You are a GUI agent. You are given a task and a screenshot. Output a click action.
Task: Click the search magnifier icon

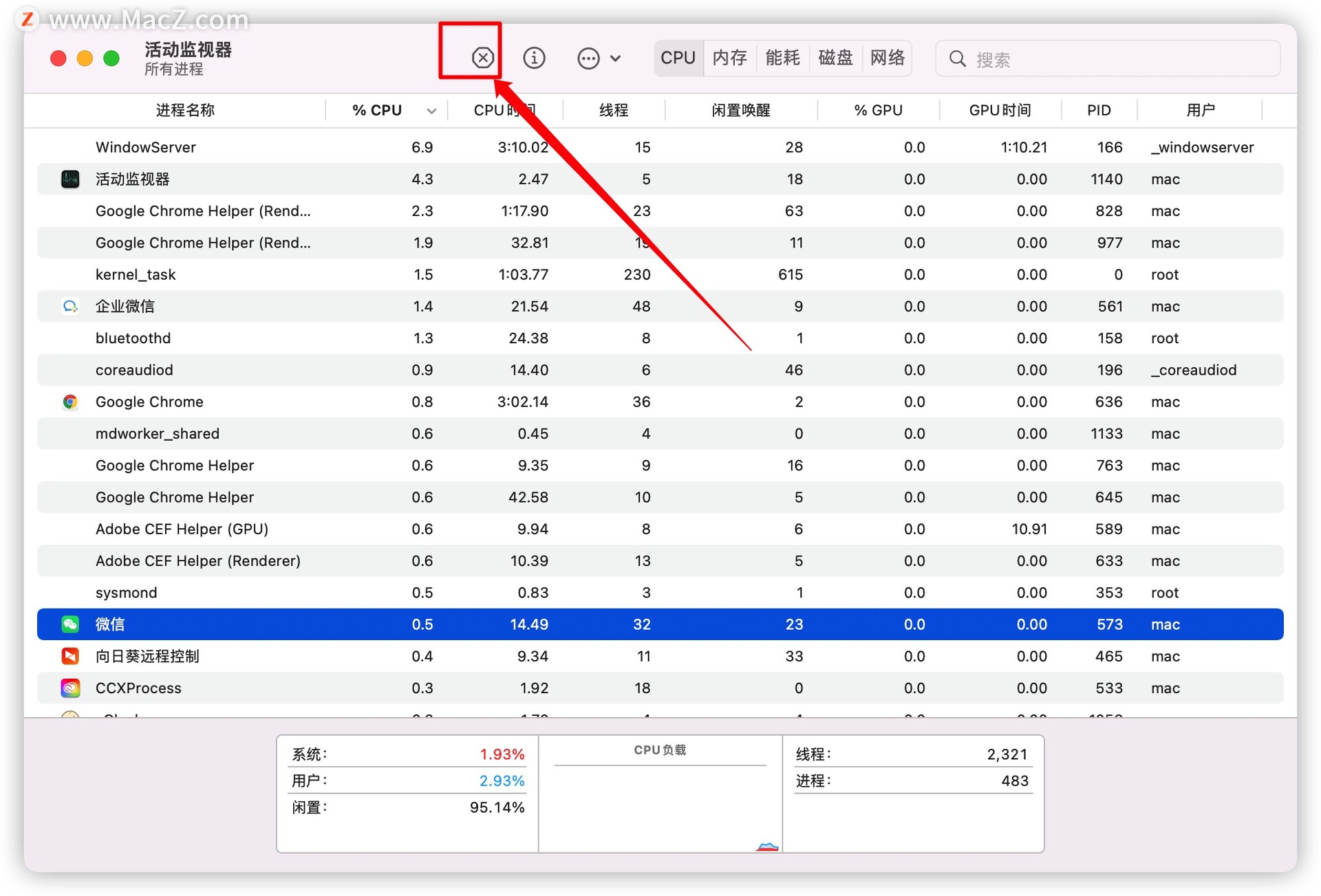pos(957,58)
